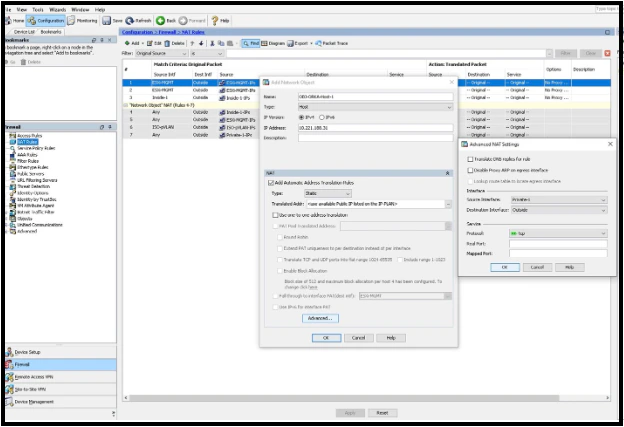Click Cancel in Advanced NAT Settings
624x427 pixels.
pyautogui.click(x=537, y=268)
